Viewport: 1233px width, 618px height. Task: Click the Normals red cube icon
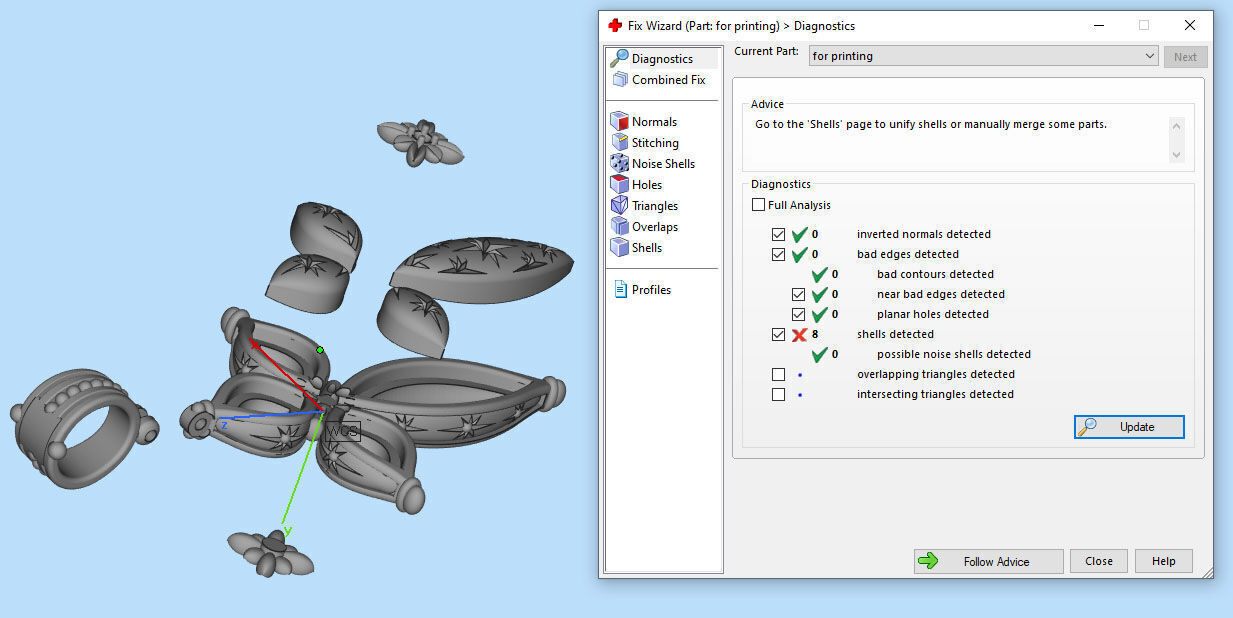[619, 122]
